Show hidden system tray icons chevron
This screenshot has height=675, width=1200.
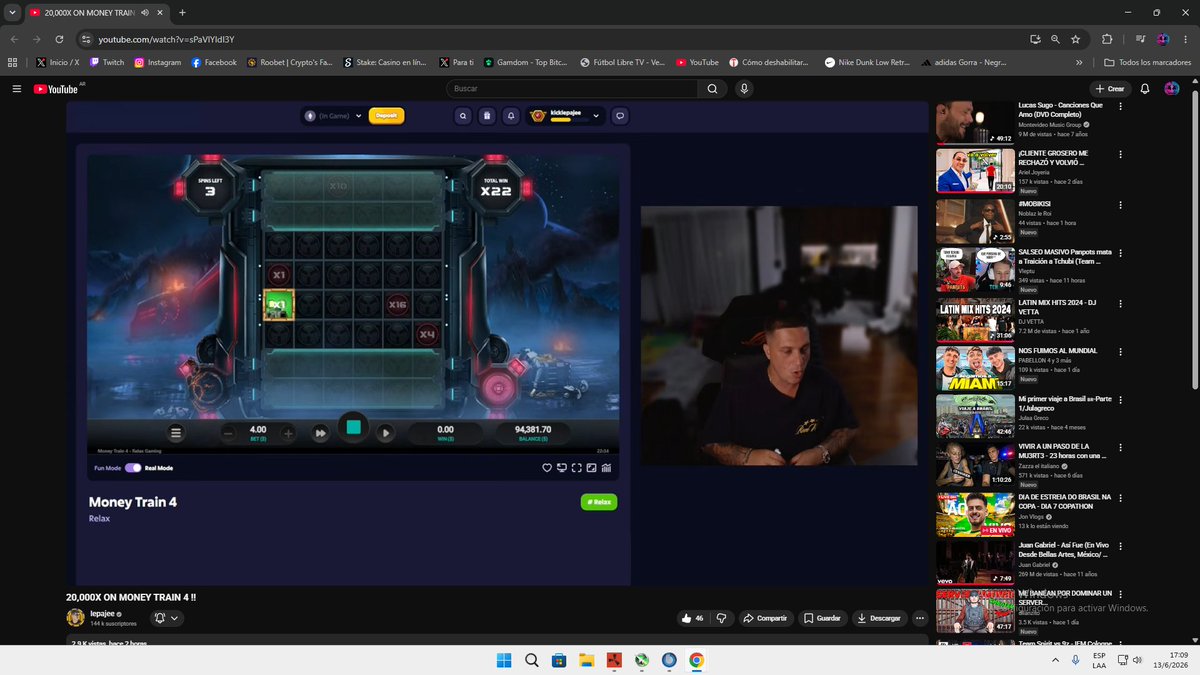click(x=1054, y=660)
